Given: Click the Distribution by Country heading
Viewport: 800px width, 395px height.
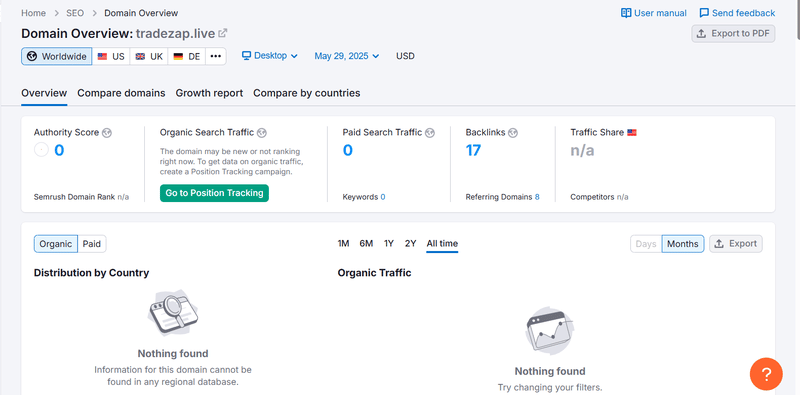Looking at the screenshot, I should [x=91, y=273].
